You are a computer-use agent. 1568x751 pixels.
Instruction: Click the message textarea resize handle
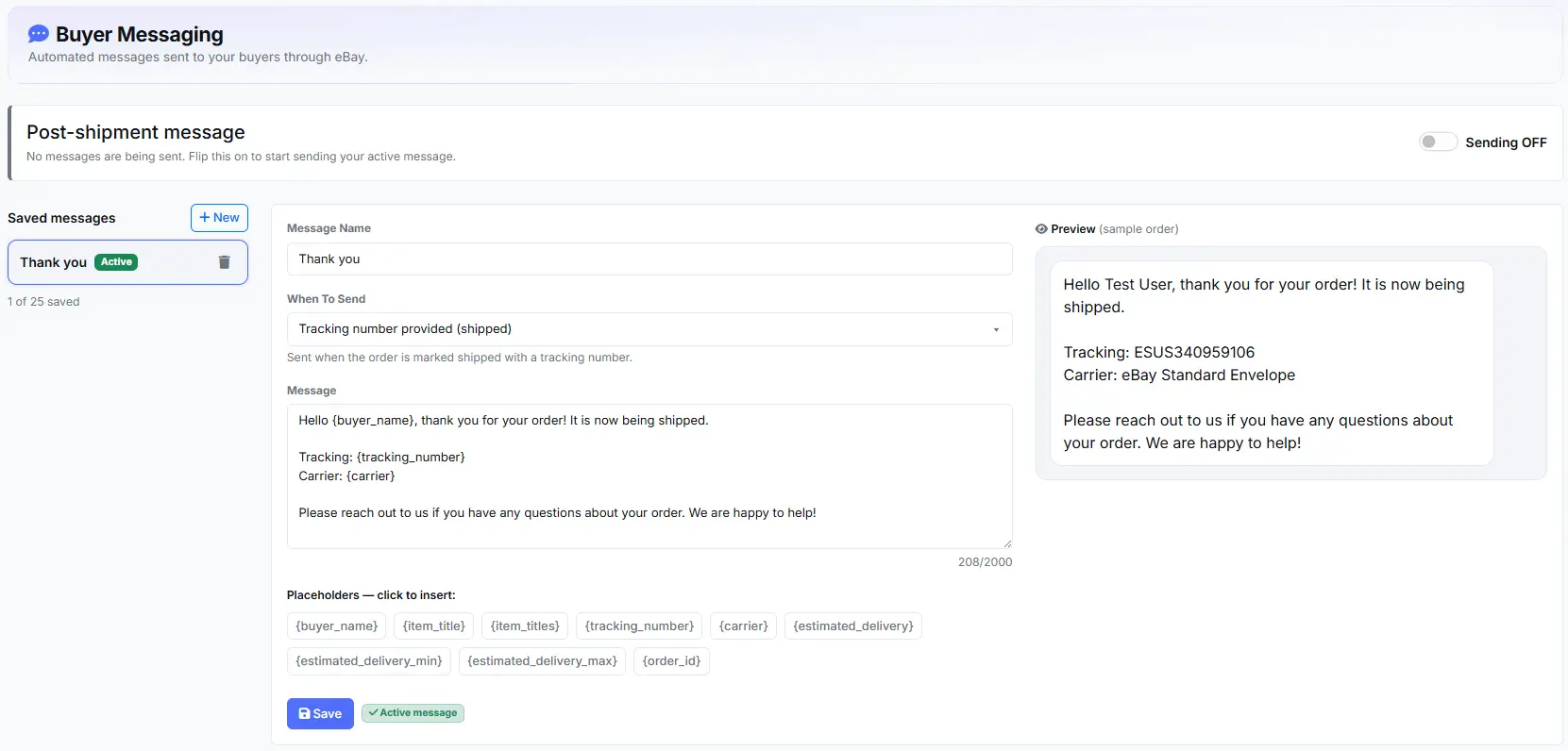[1007, 543]
